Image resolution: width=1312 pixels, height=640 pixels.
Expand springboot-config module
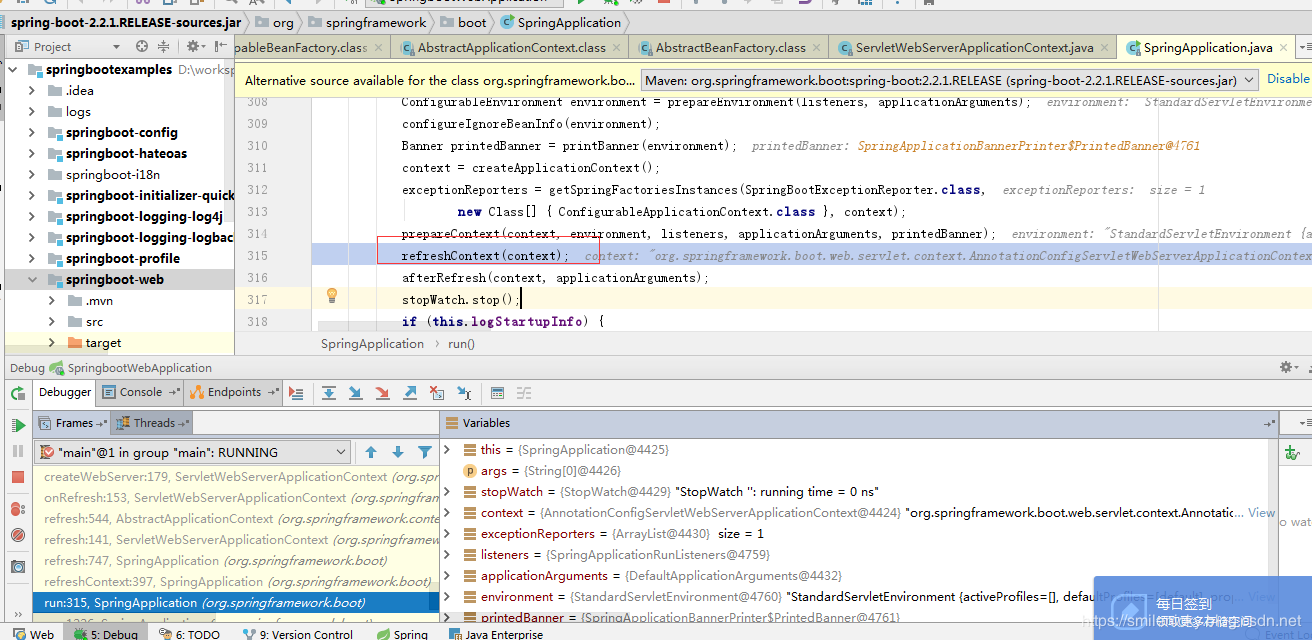coord(32,133)
